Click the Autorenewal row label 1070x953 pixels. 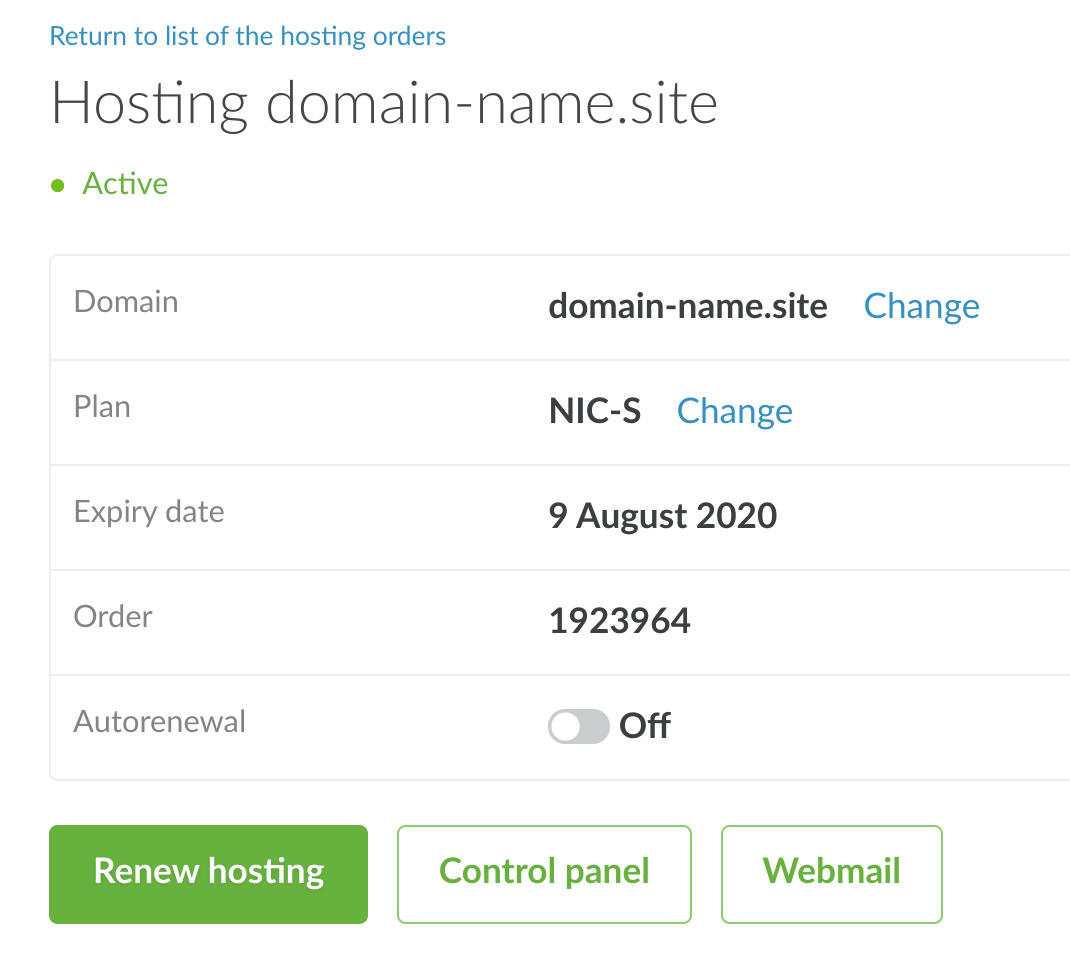160,722
